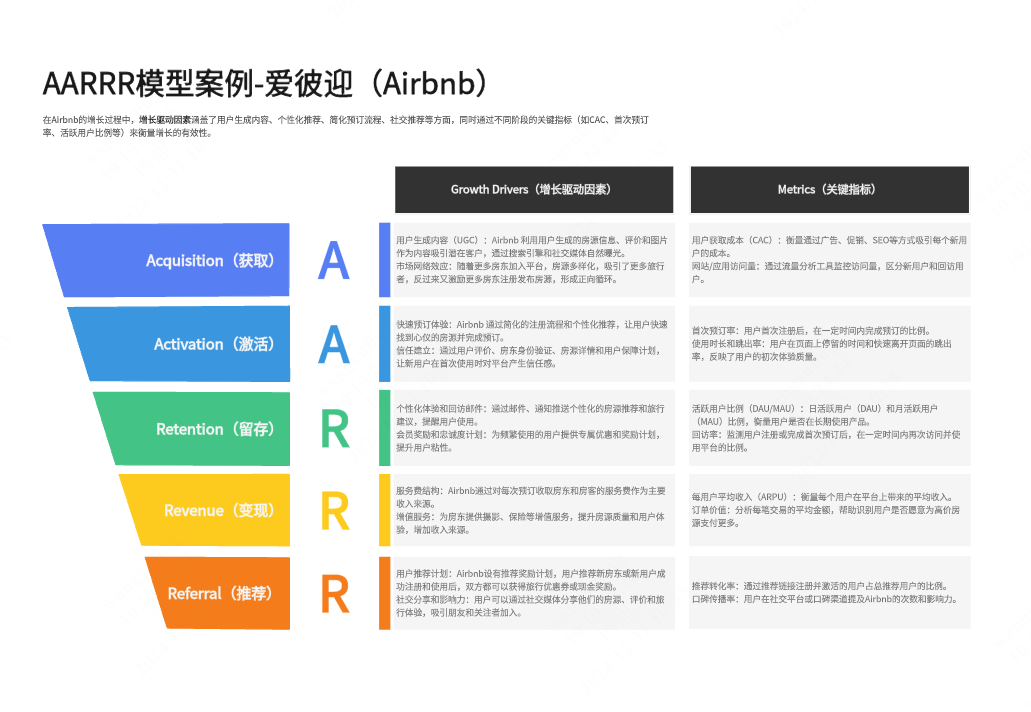Select the yellow R icon next to Revenue

(x=334, y=510)
